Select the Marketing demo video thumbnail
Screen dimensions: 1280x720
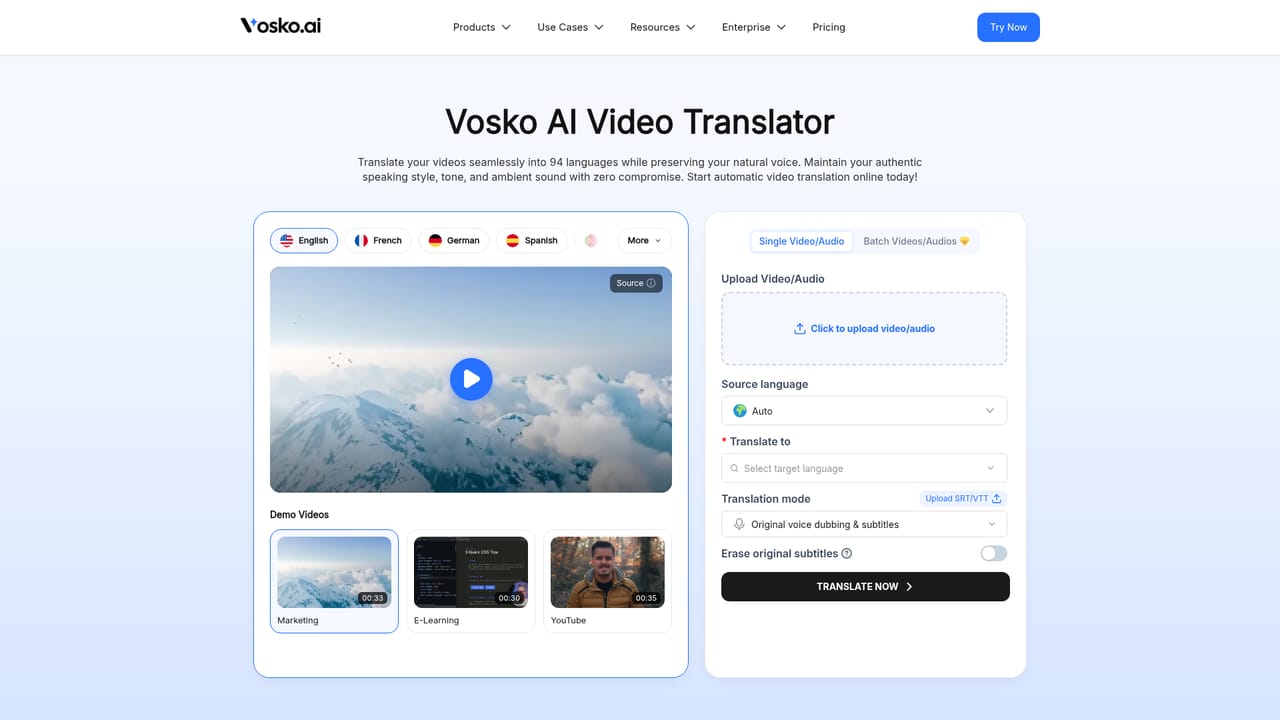click(334, 581)
